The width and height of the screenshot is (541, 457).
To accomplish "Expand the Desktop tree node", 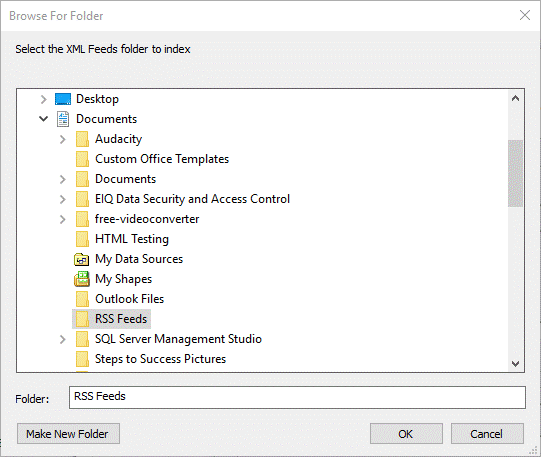I will (x=43, y=99).
